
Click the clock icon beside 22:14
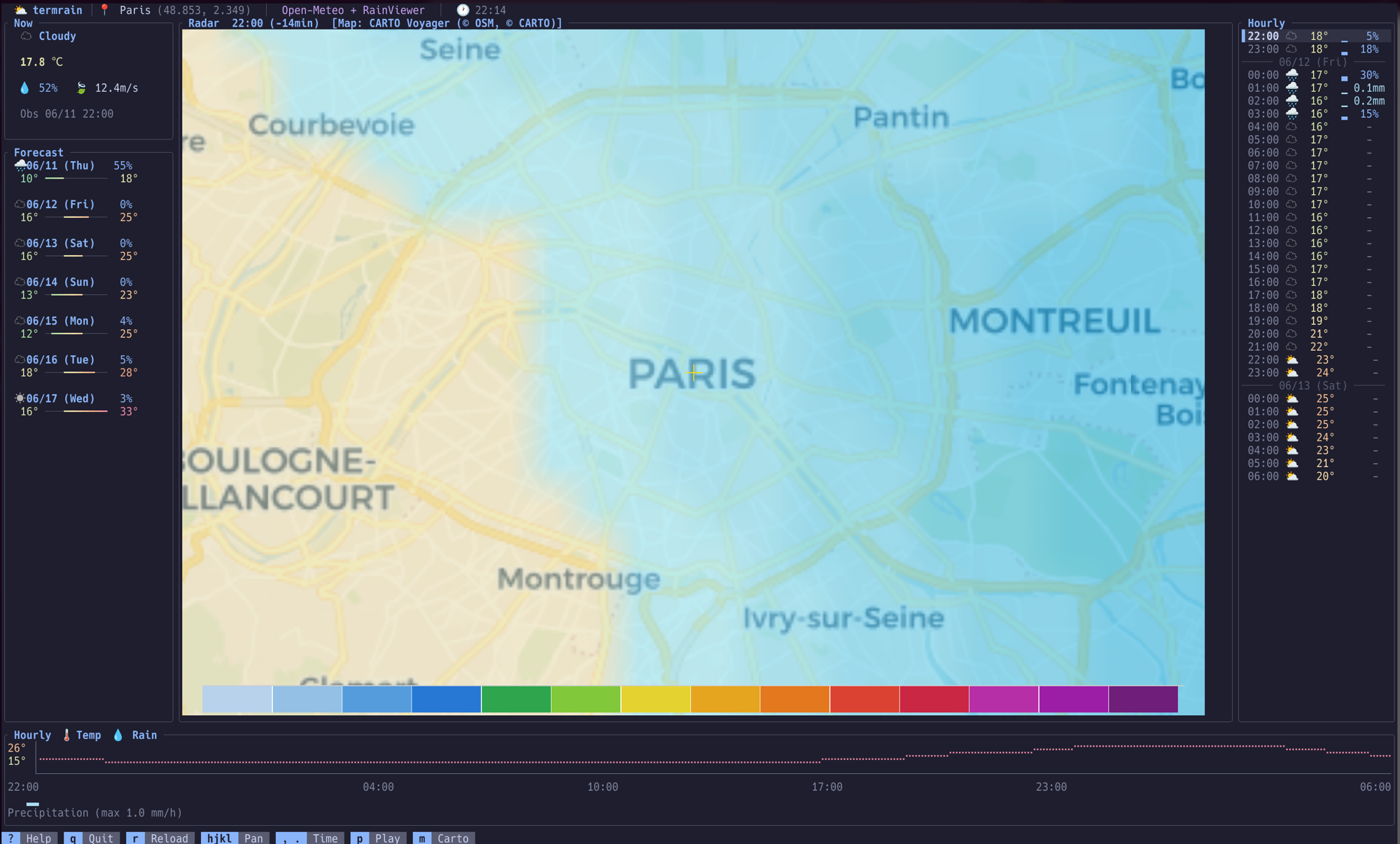[463, 10]
